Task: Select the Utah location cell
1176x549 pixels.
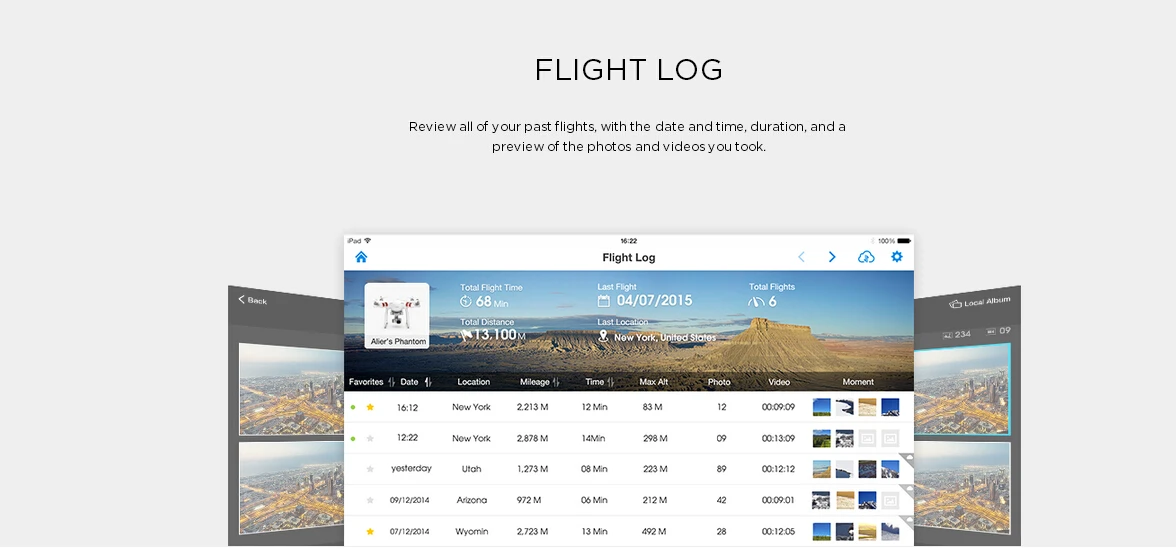Action: (472, 469)
